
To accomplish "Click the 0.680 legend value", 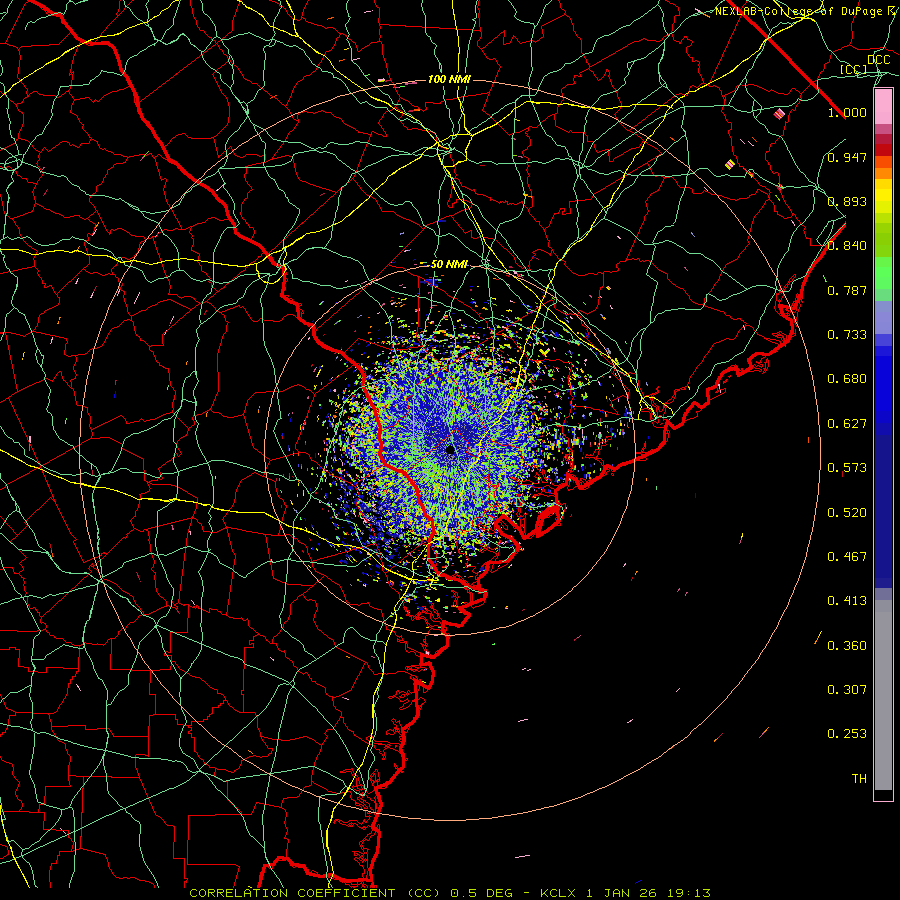I will (847, 379).
